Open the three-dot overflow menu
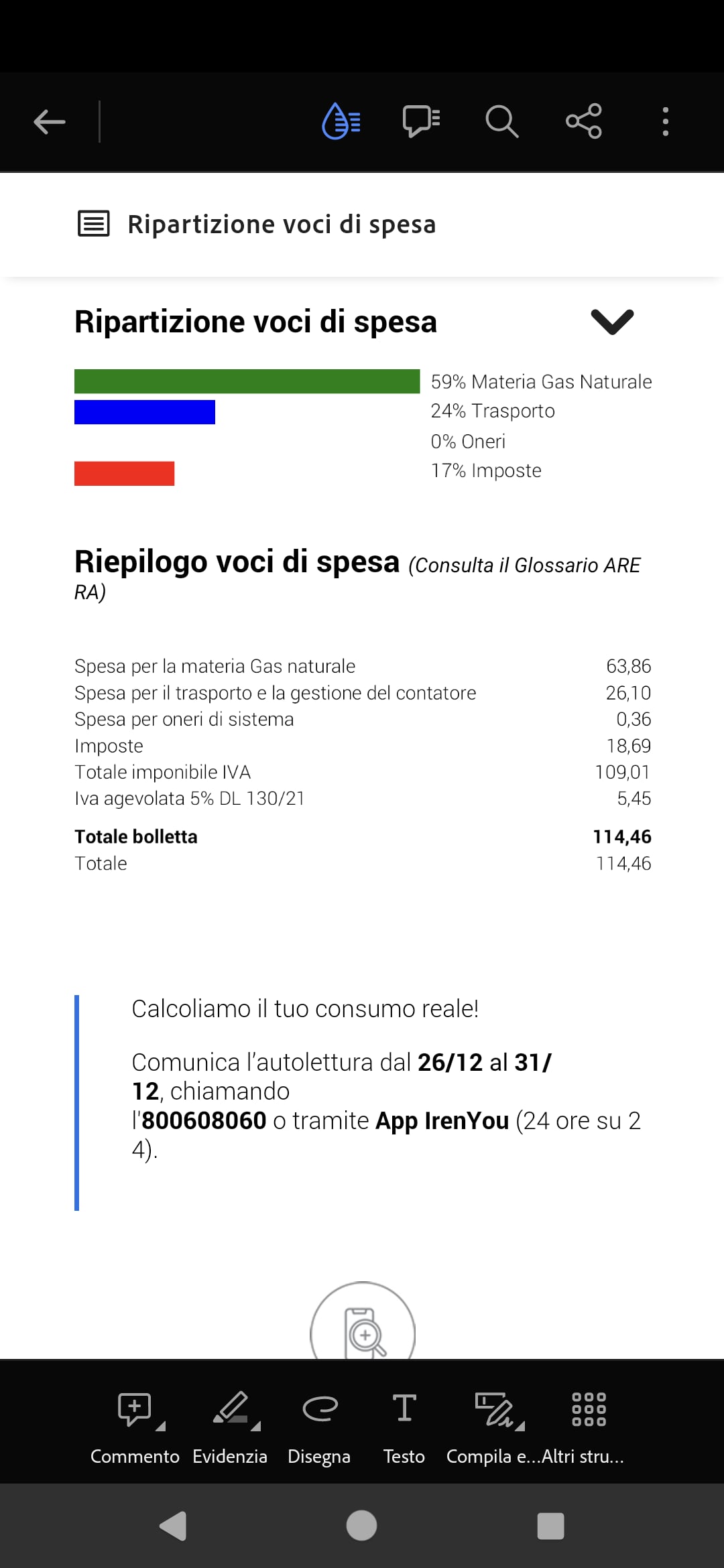The image size is (724, 1568). [665, 121]
